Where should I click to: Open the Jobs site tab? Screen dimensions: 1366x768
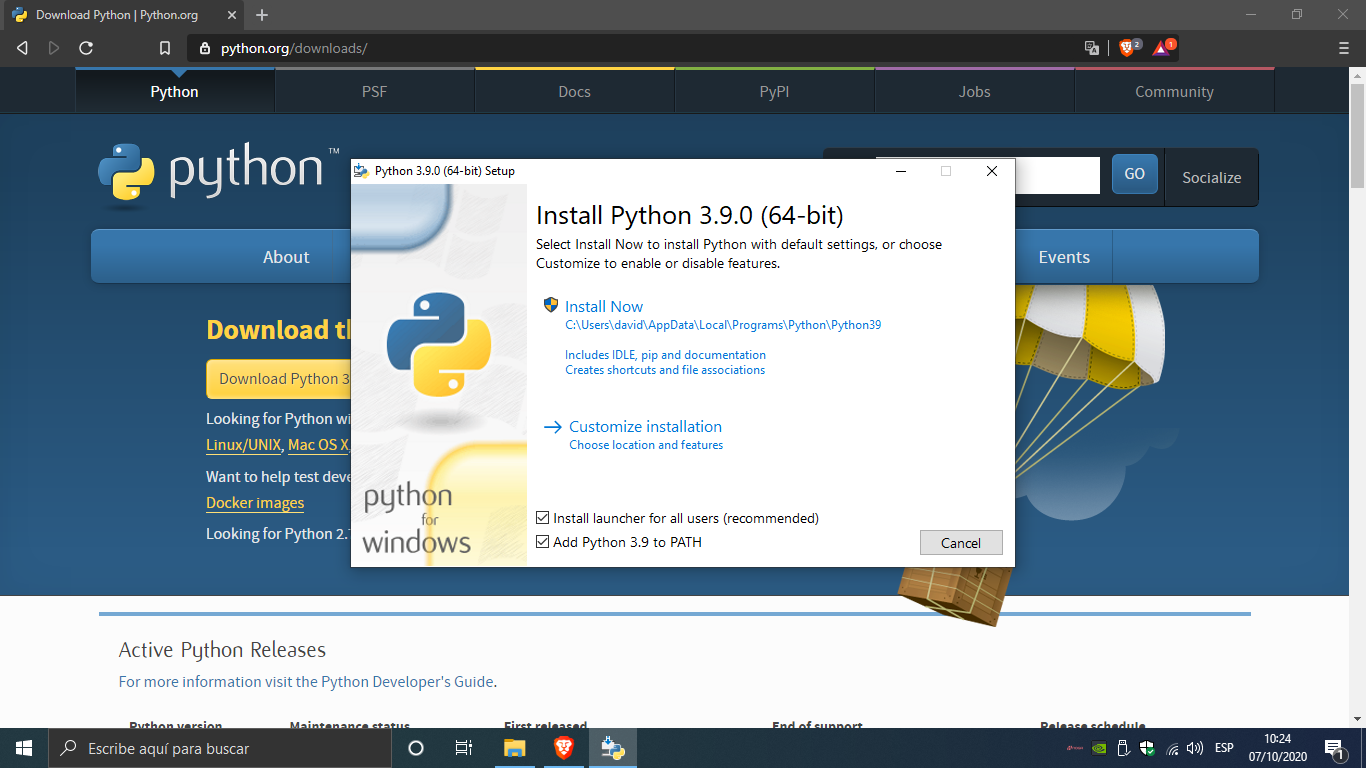[x=975, y=91]
